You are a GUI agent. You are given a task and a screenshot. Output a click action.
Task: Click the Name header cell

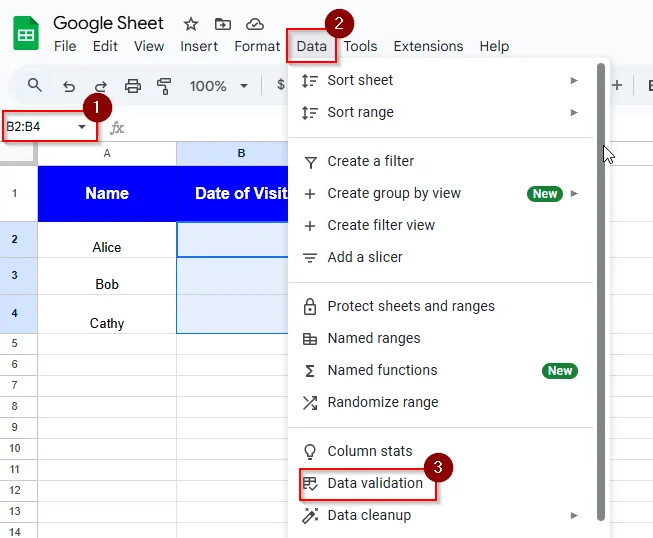pyautogui.click(x=107, y=194)
